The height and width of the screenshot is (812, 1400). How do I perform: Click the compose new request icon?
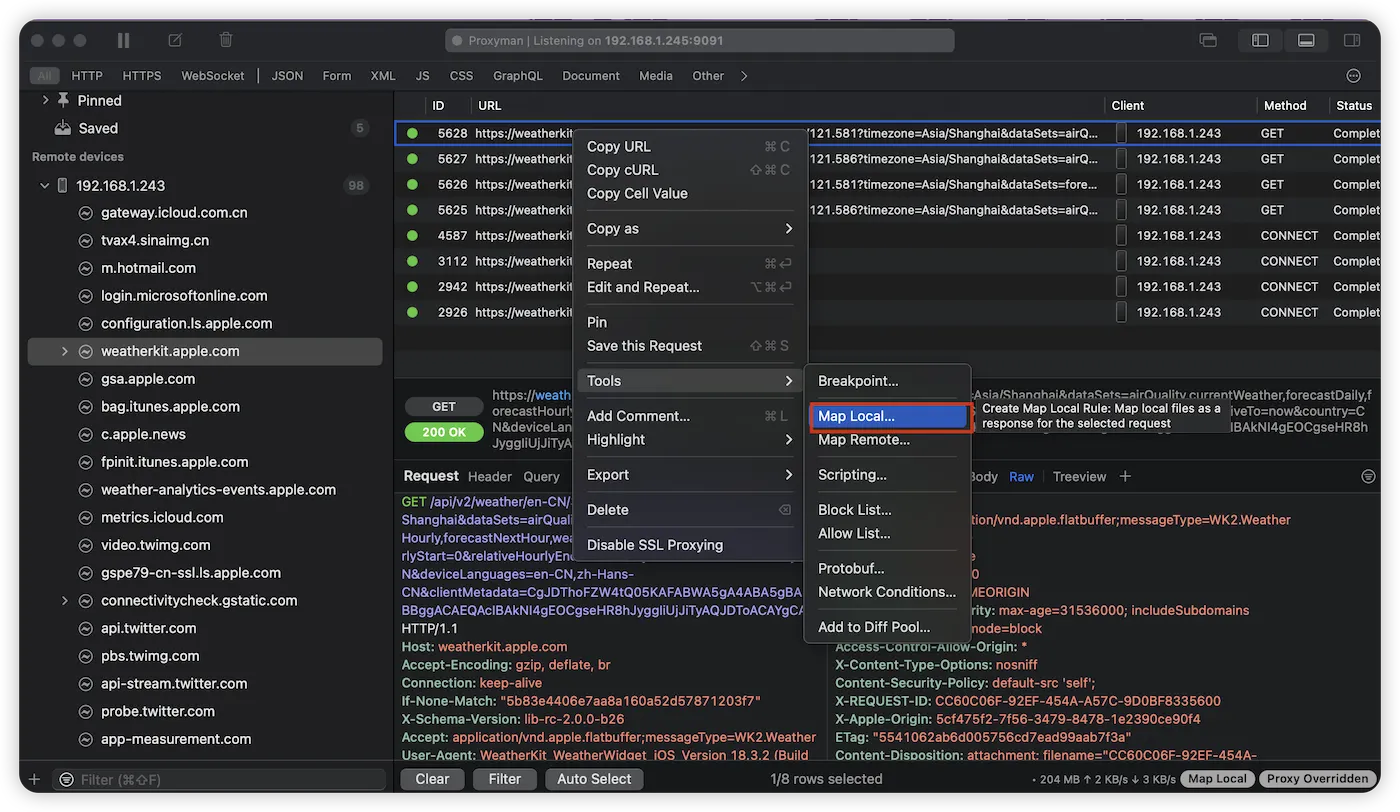tap(175, 41)
